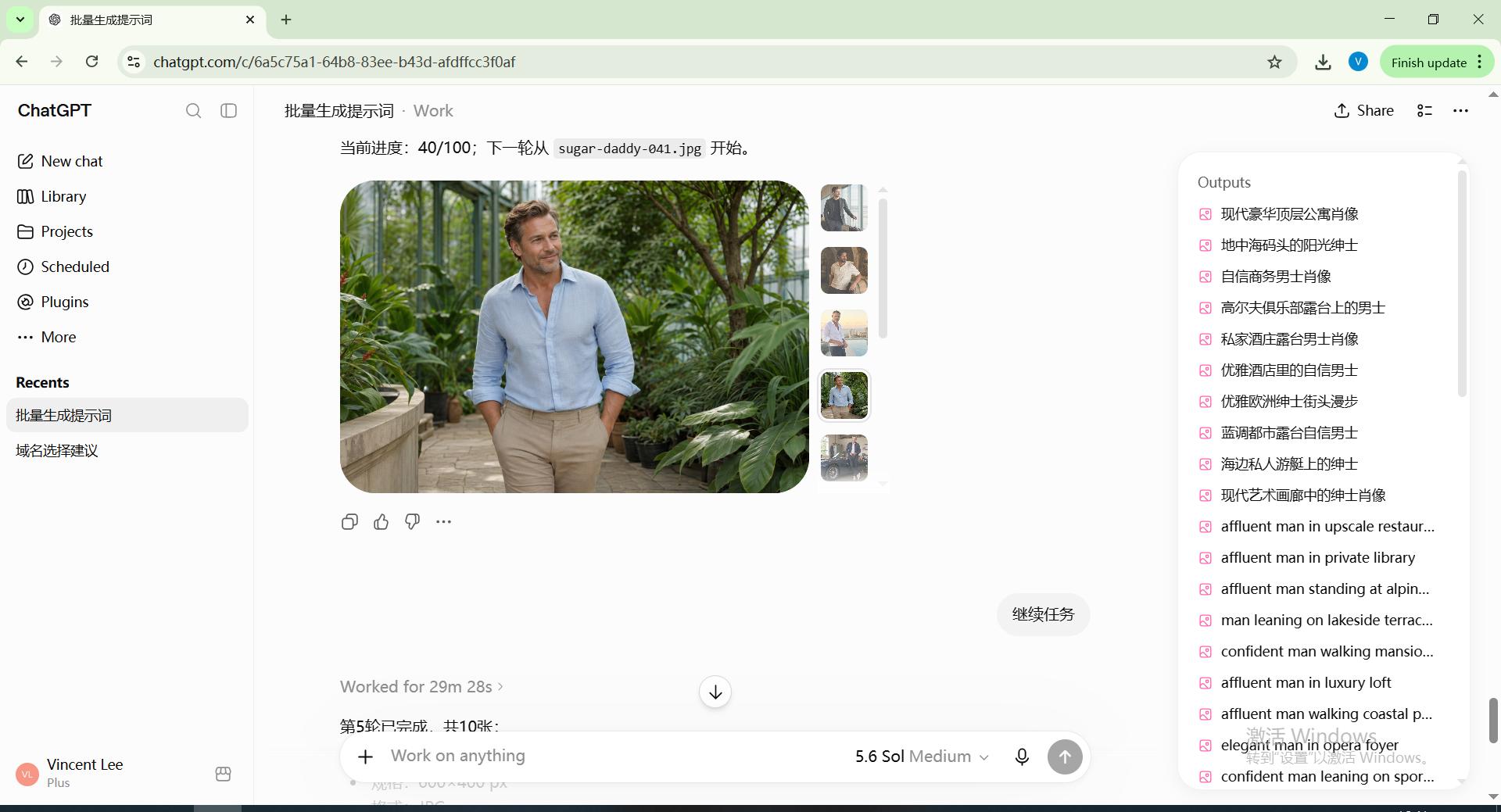This screenshot has width=1501, height=812.
Task: Reload the page
Action: tap(91, 61)
